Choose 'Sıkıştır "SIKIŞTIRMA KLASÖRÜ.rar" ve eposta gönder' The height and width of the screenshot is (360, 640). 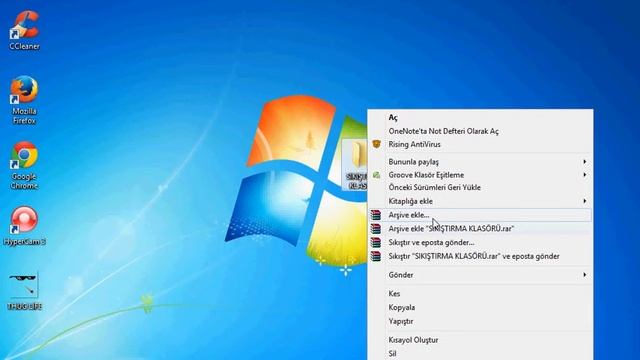480,256
